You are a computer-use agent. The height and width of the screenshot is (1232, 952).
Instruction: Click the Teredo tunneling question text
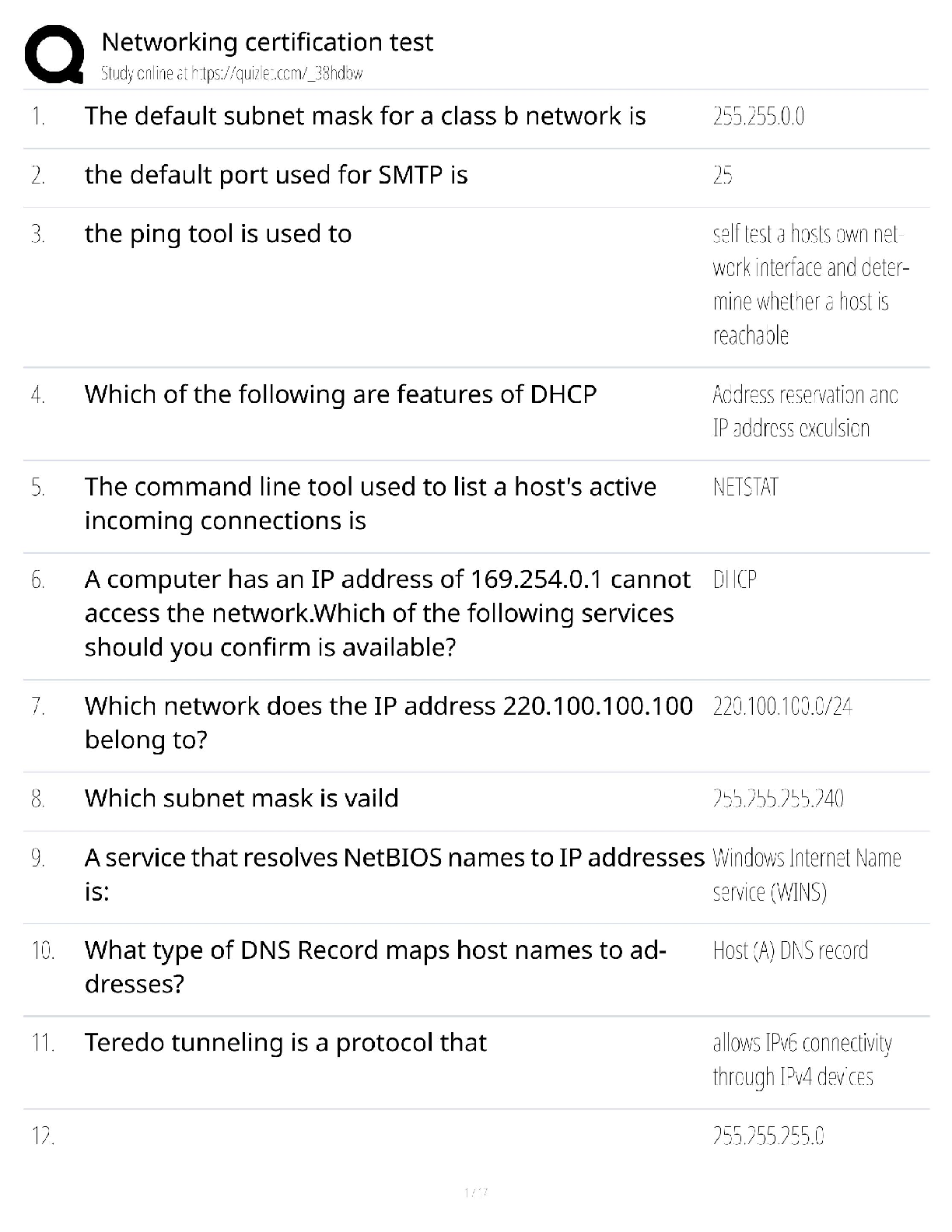285,1042
